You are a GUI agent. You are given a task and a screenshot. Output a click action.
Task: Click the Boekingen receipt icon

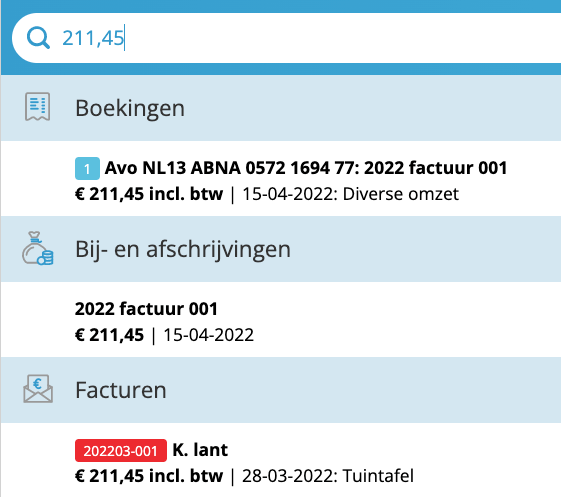[x=38, y=107]
